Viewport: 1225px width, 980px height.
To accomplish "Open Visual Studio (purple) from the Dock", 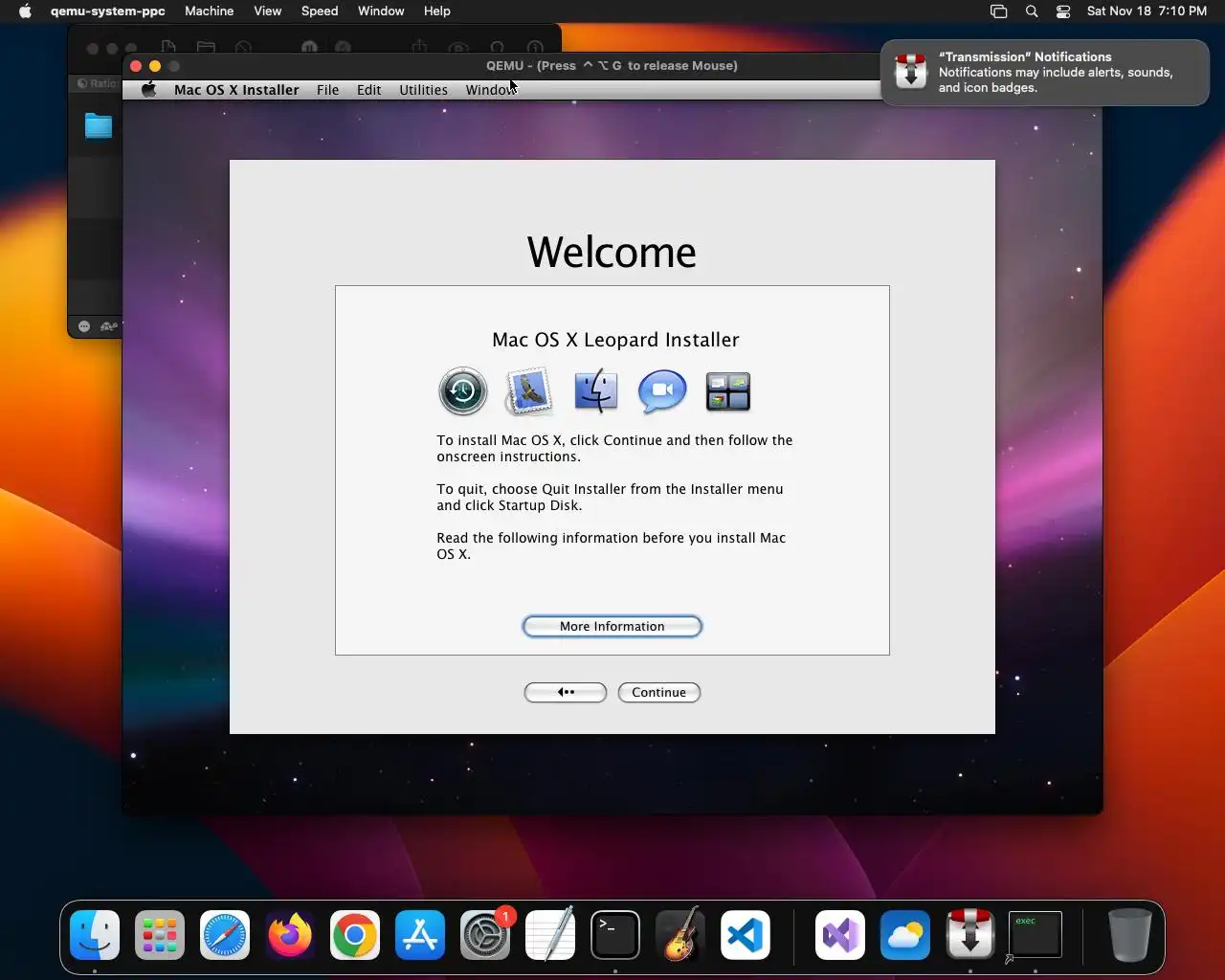I will (840, 935).
